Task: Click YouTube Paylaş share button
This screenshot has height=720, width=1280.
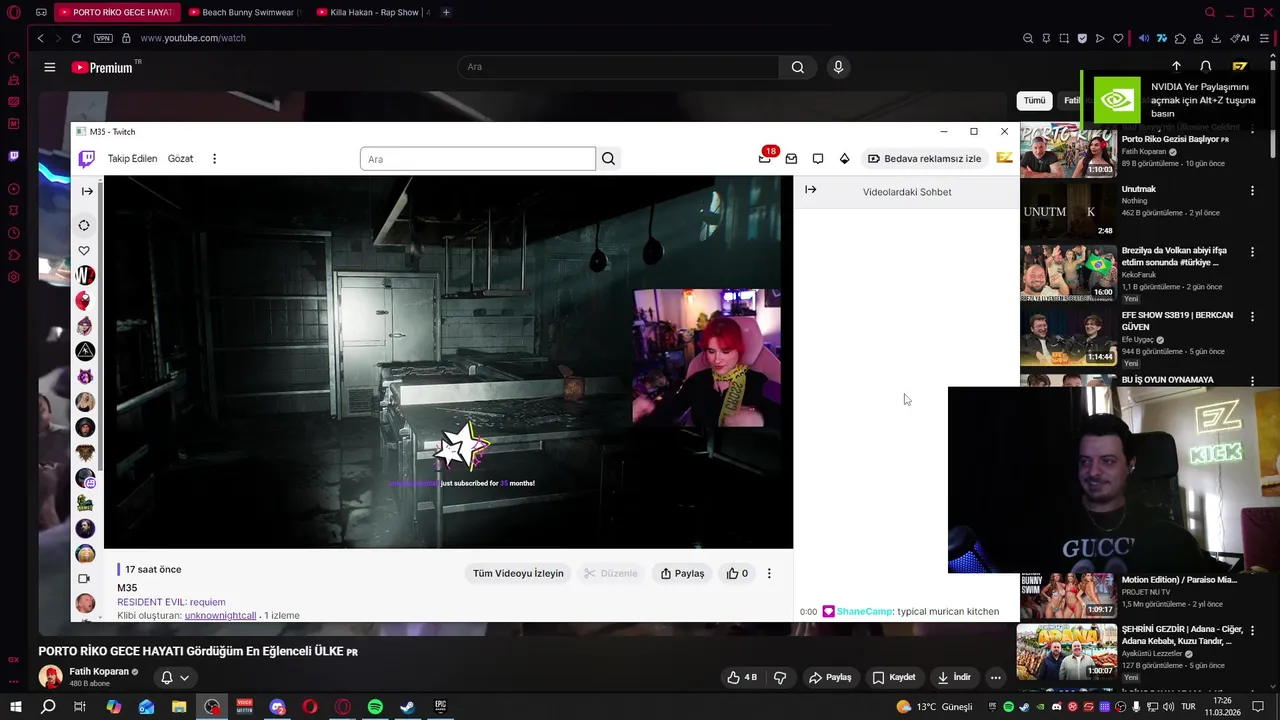Action: (x=830, y=677)
